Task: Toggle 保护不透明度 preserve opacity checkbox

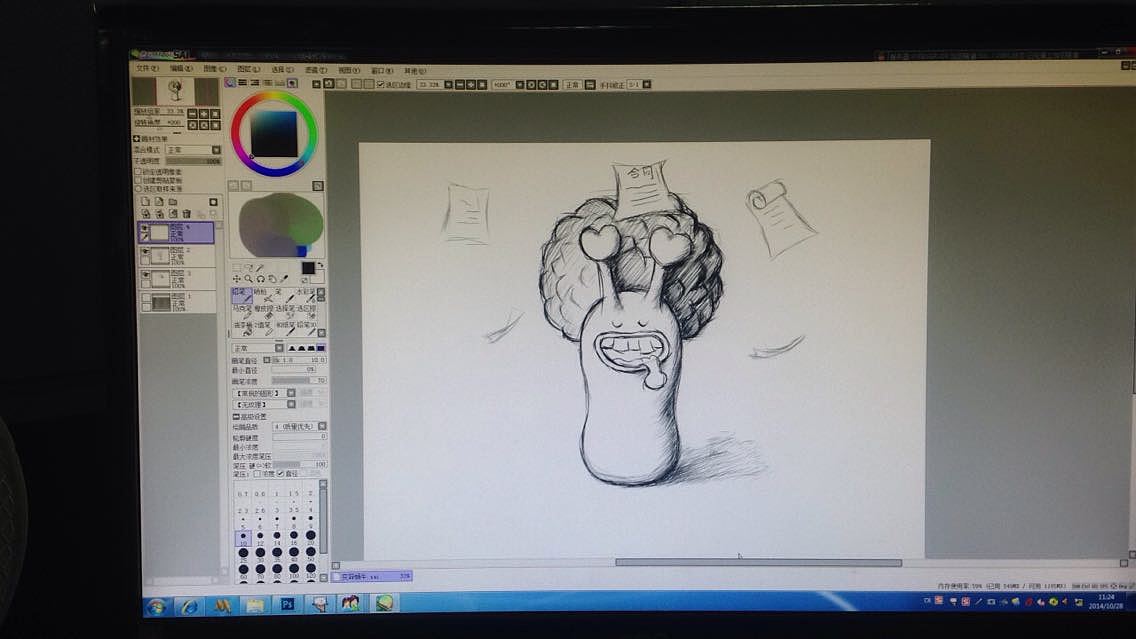Action: pos(138,172)
